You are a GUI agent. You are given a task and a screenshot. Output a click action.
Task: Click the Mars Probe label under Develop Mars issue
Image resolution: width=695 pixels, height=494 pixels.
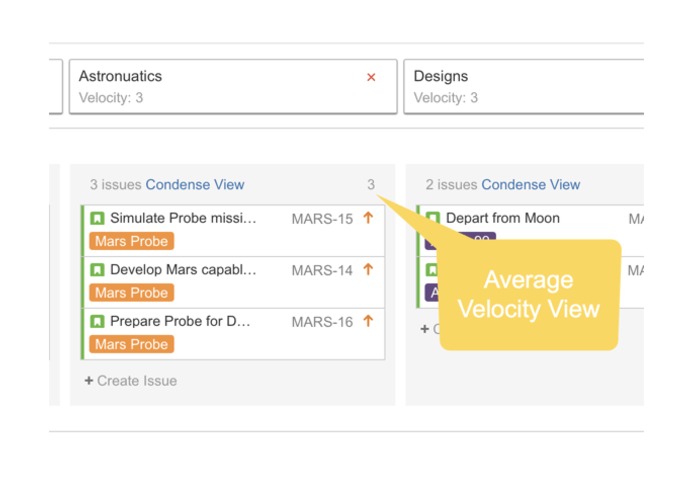(132, 293)
